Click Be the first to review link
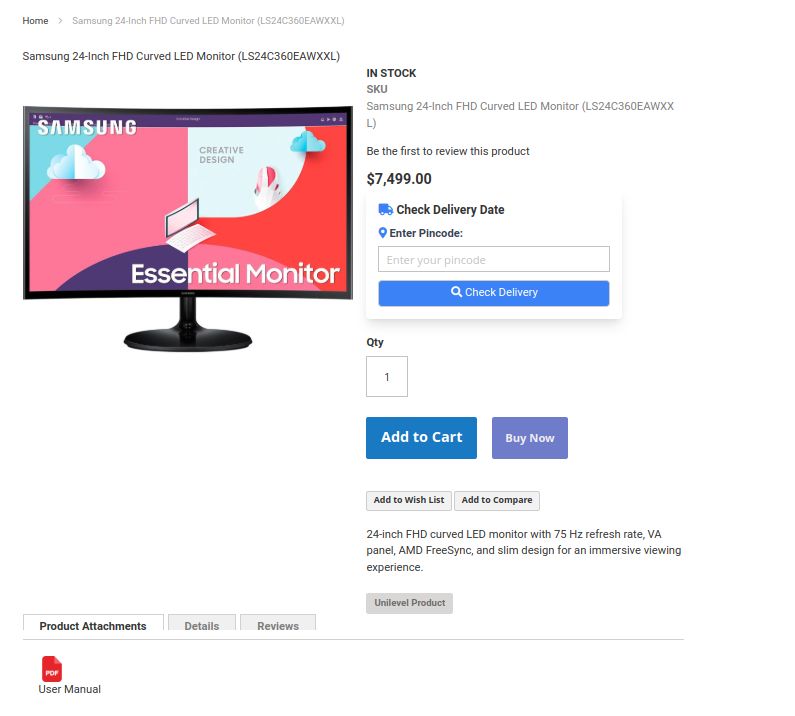Viewport: 795px width, 716px height. pos(448,151)
